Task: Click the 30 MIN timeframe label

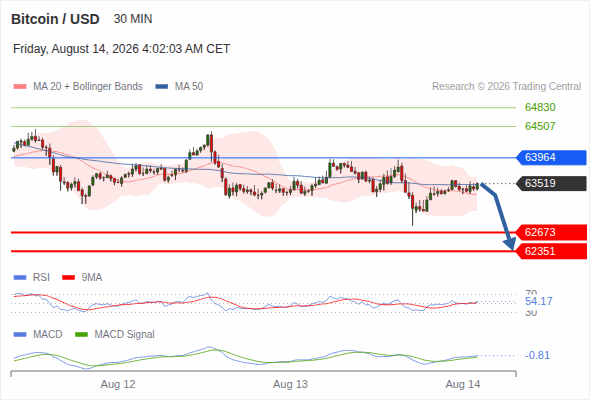Action: (x=133, y=19)
